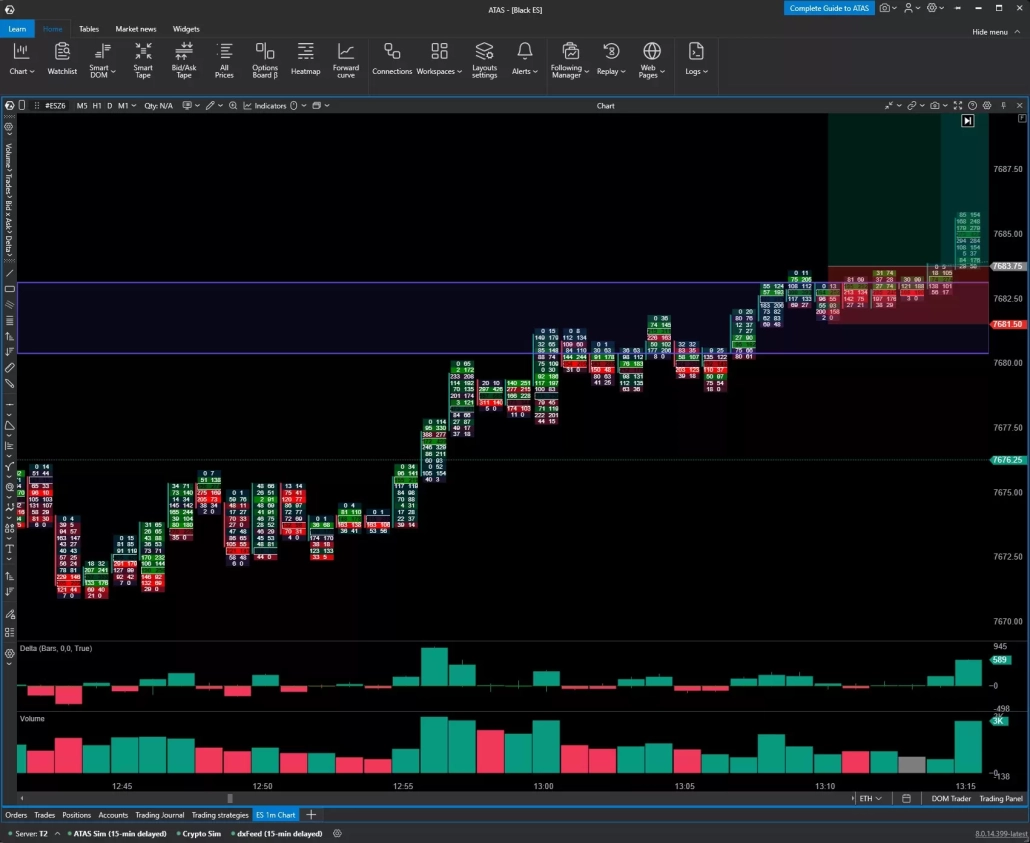Switch to the Learn tab
Image resolution: width=1030 pixels, height=843 pixels.
click(17, 29)
